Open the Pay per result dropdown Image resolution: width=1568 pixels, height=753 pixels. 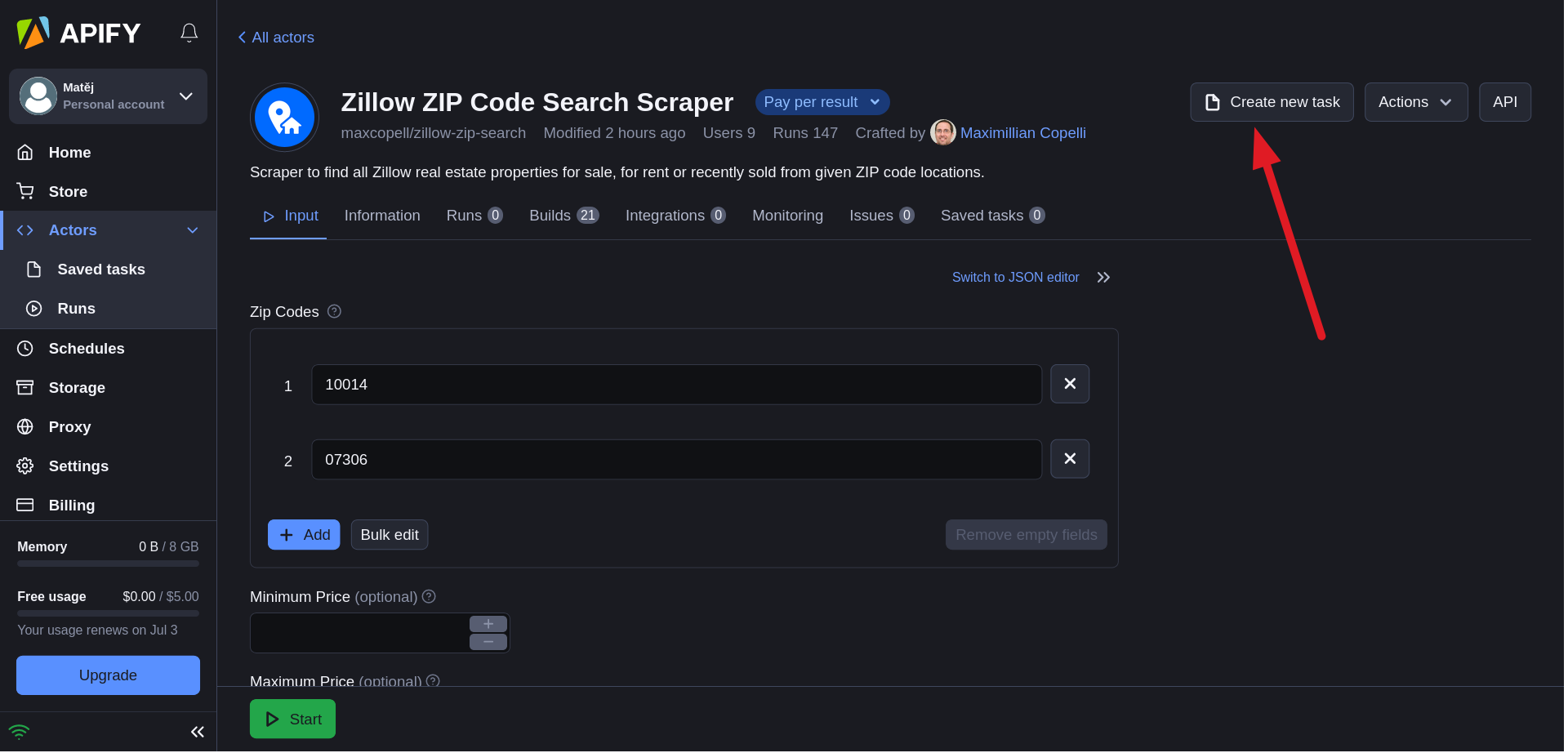click(822, 102)
